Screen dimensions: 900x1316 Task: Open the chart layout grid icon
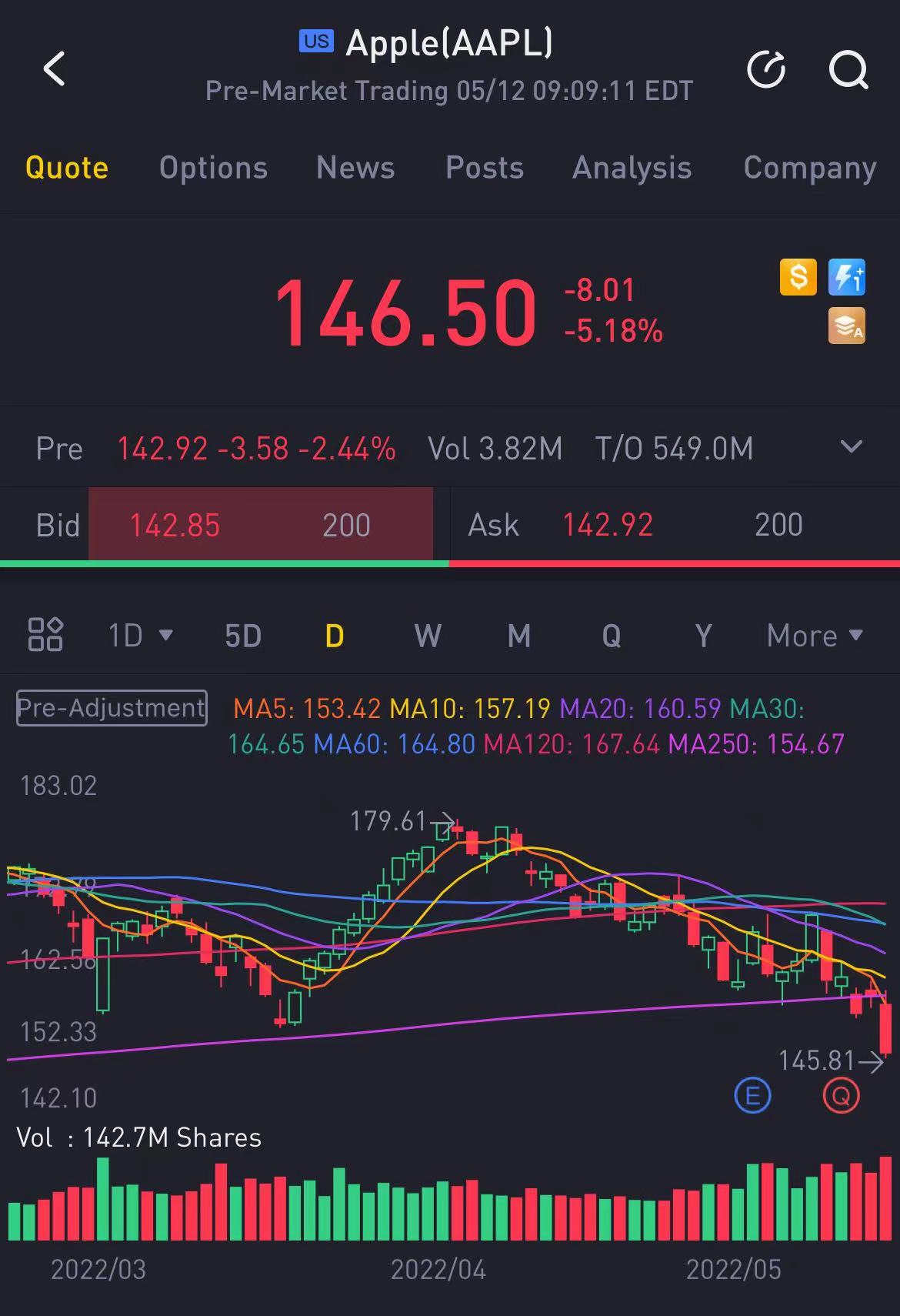45,635
